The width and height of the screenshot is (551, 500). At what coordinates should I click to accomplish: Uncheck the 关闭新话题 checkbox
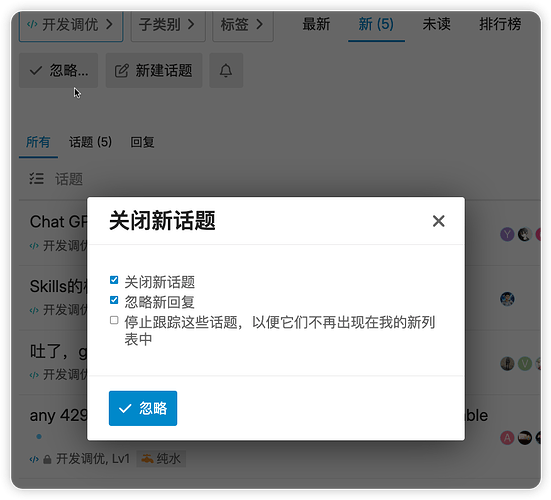[x=114, y=280]
